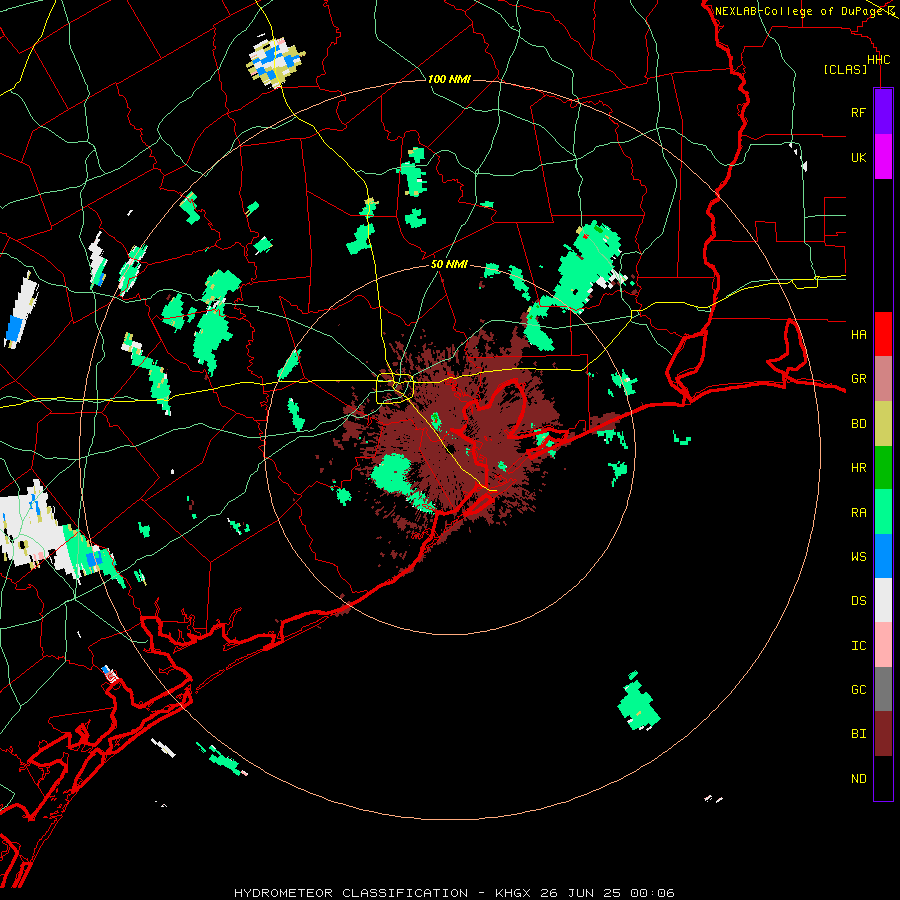Click the GR legend label
The image size is (900, 900).
(858, 379)
